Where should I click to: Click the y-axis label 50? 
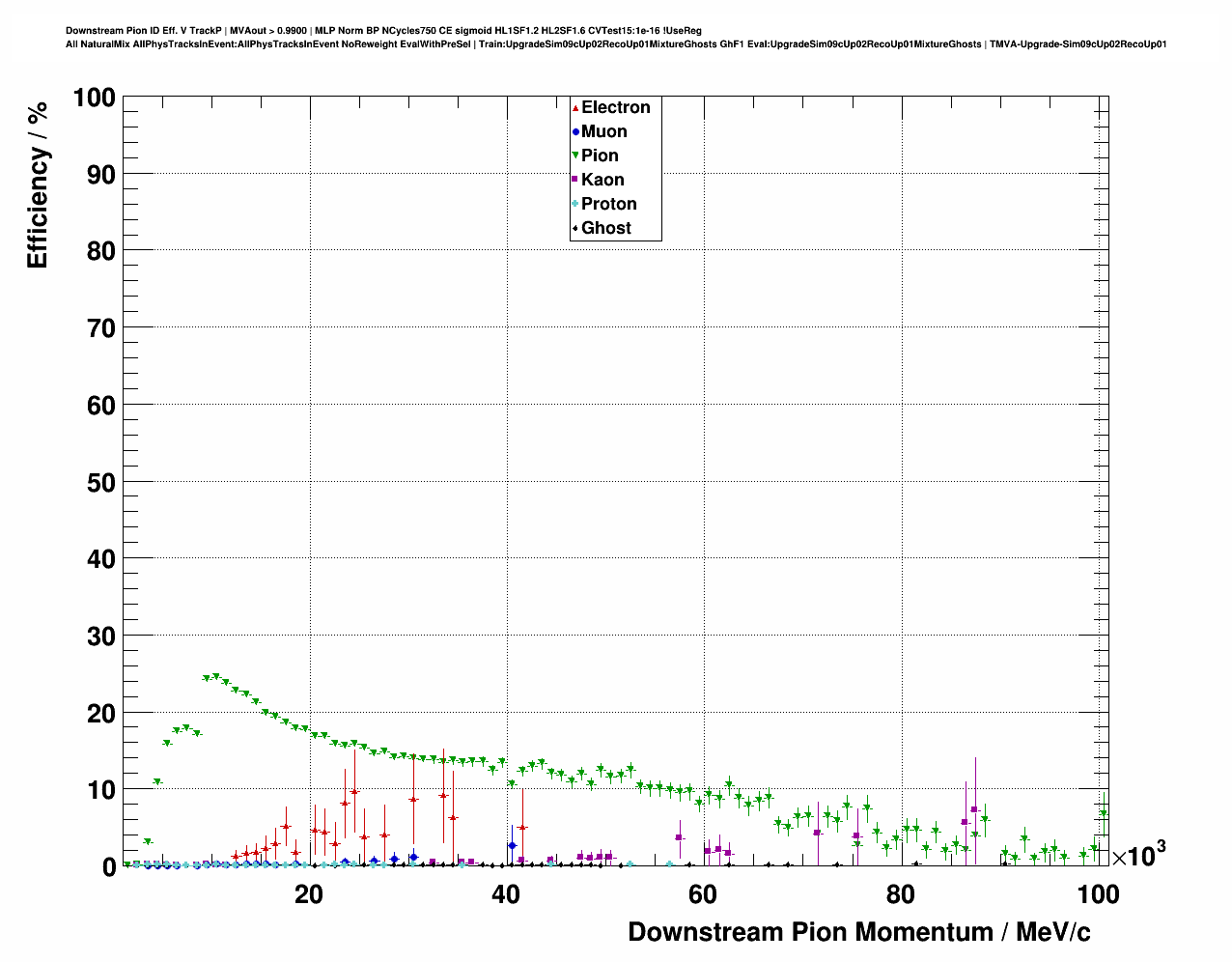[x=101, y=482]
